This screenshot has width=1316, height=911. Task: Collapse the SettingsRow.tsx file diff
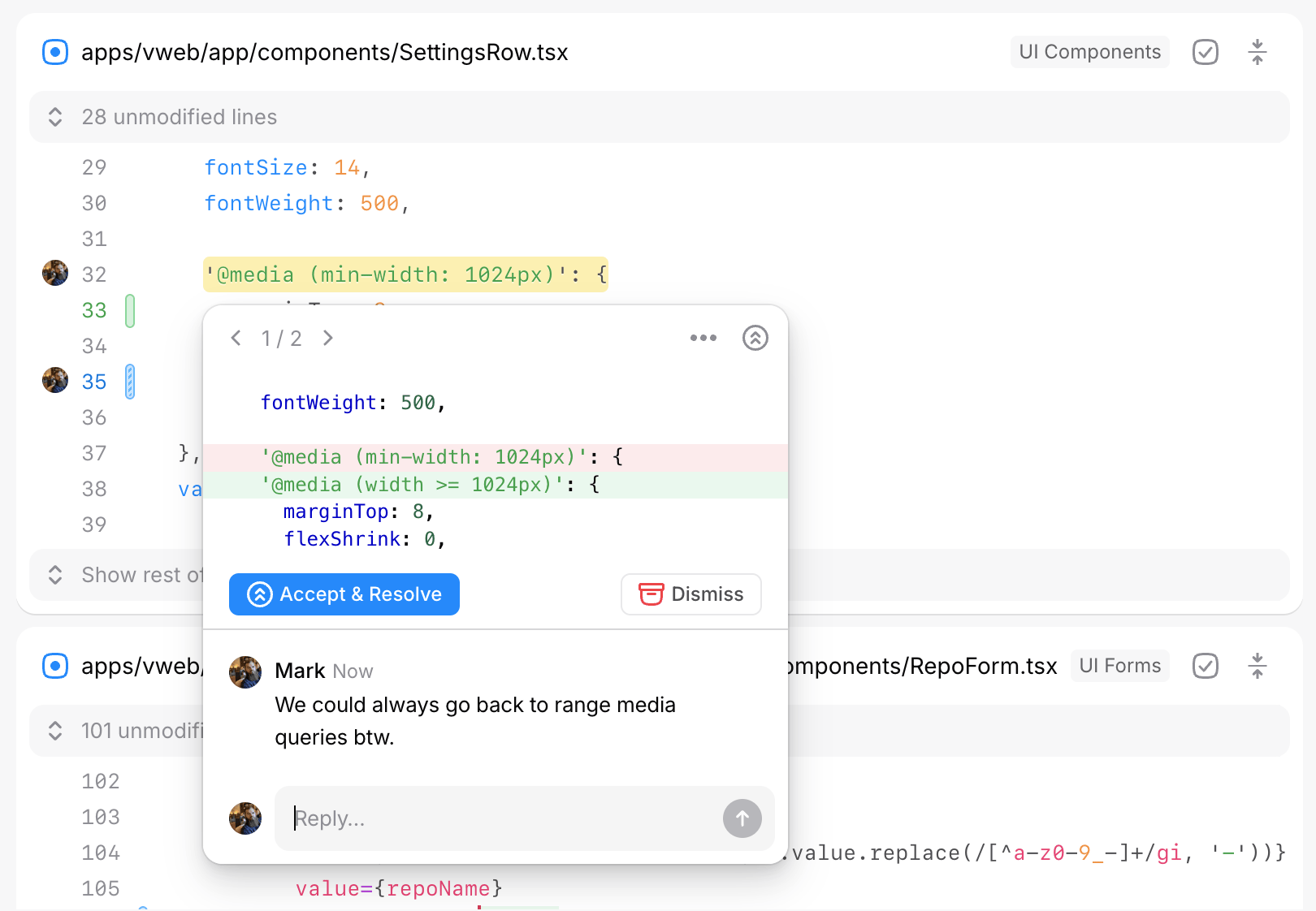(1257, 52)
